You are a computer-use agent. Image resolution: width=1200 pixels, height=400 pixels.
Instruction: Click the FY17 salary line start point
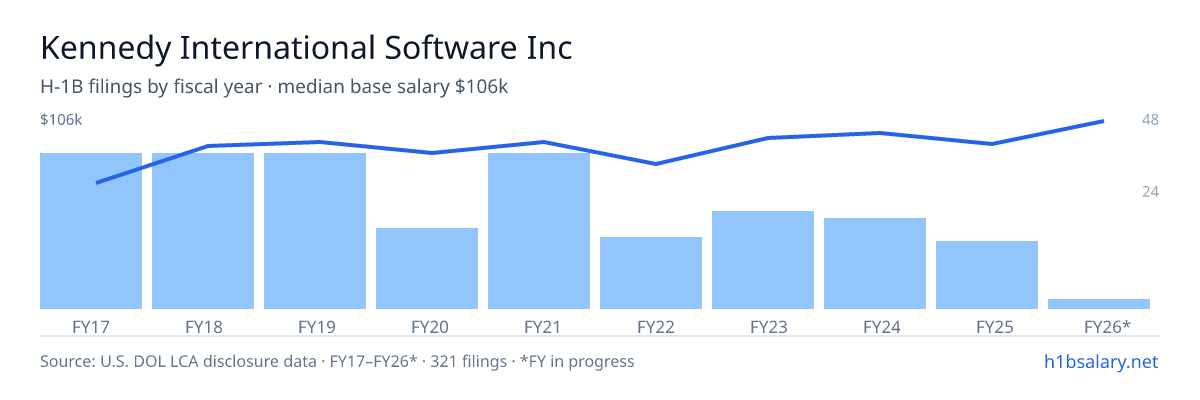pos(97,183)
